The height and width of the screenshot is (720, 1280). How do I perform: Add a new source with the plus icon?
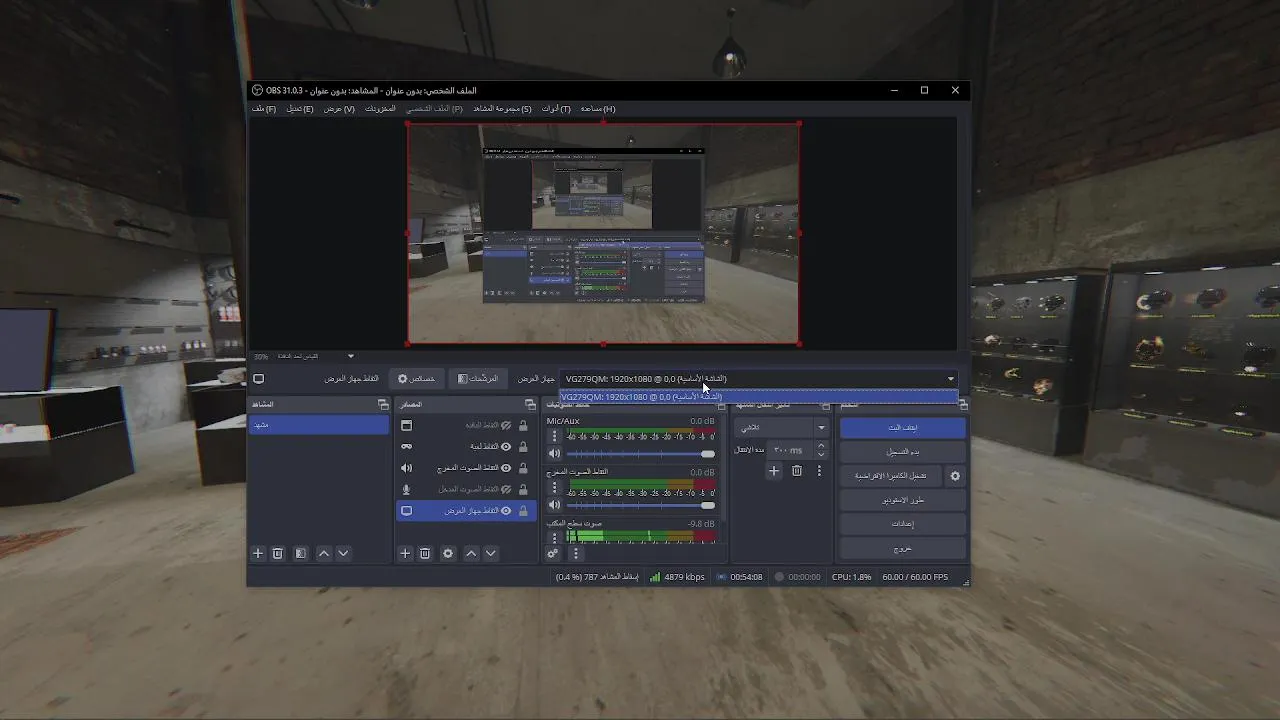(405, 553)
